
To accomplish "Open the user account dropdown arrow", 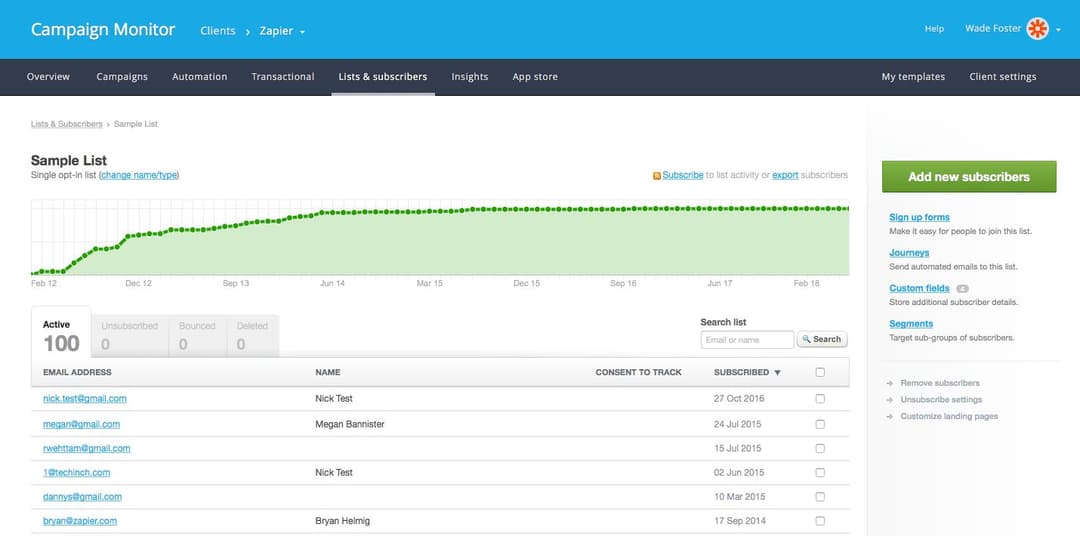I will point(1059,30).
